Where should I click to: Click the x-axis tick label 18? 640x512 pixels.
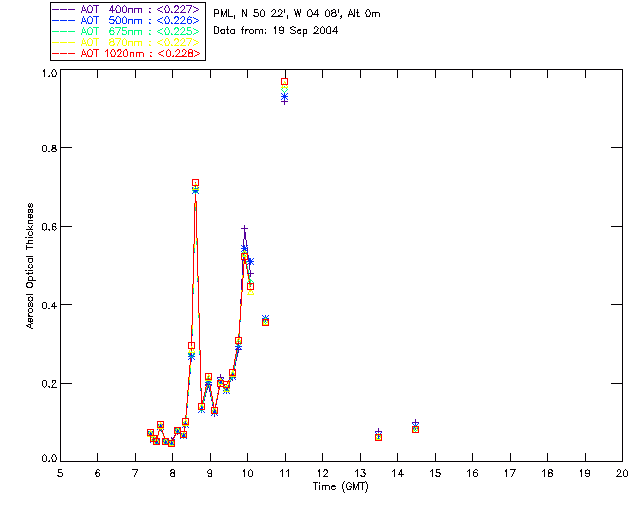click(x=547, y=473)
